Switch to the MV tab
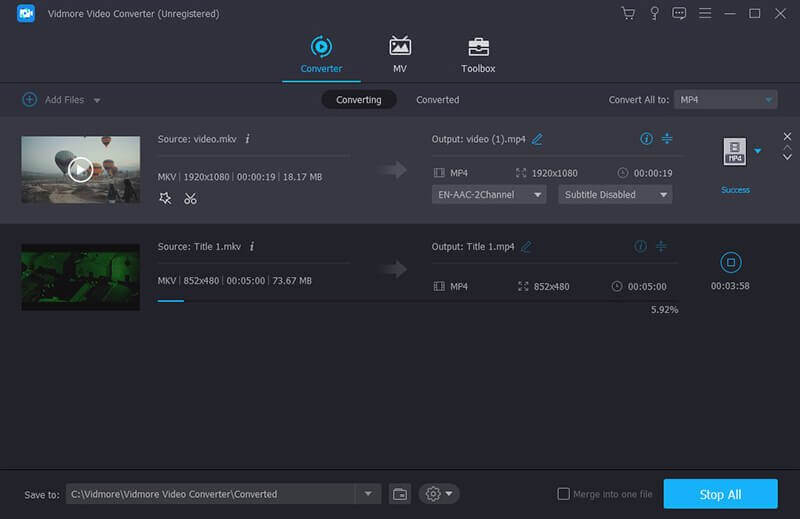800x519 pixels. click(x=400, y=55)
